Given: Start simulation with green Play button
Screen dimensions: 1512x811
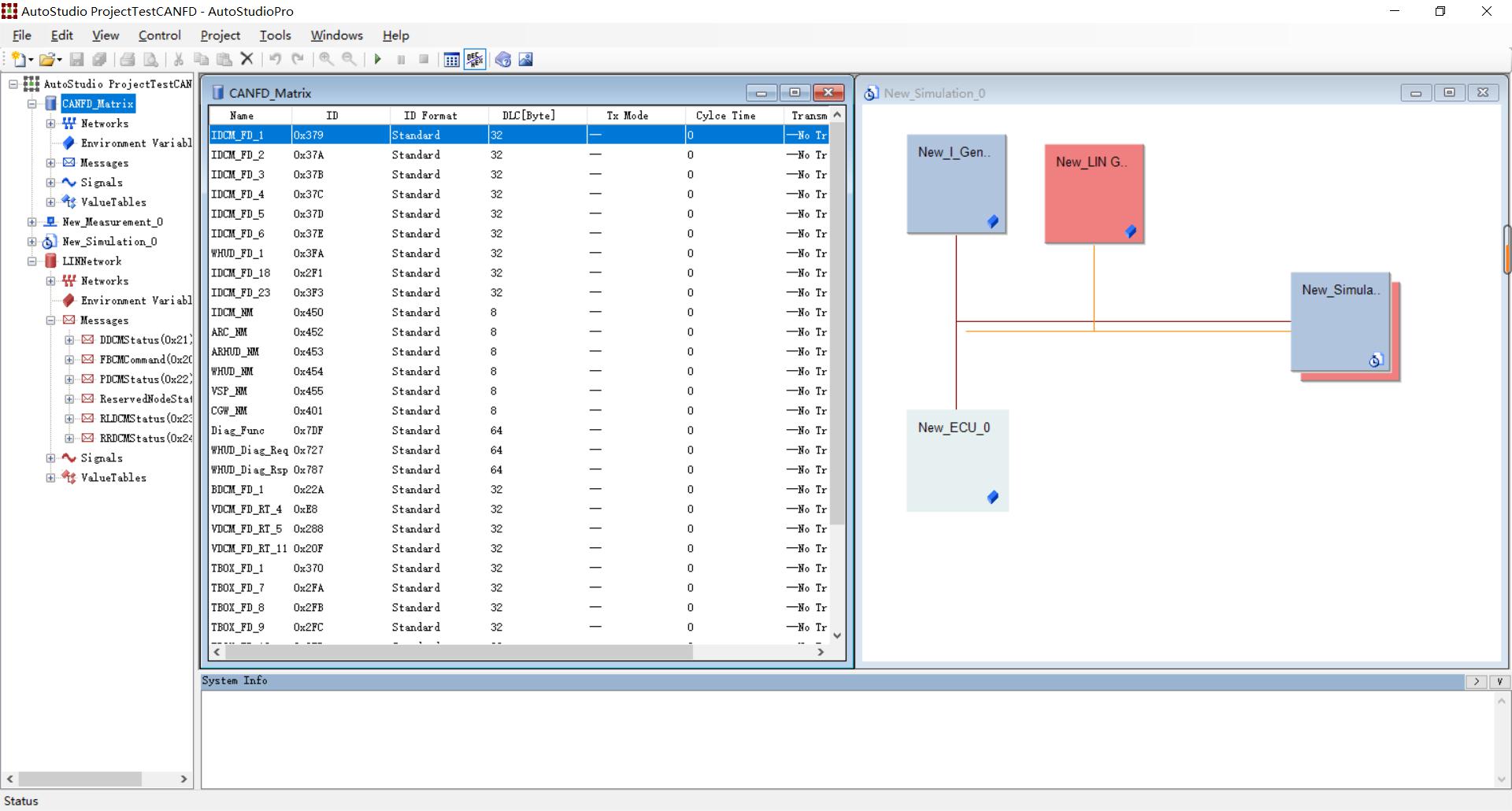Looking at the screenshot, I should 378,59.
